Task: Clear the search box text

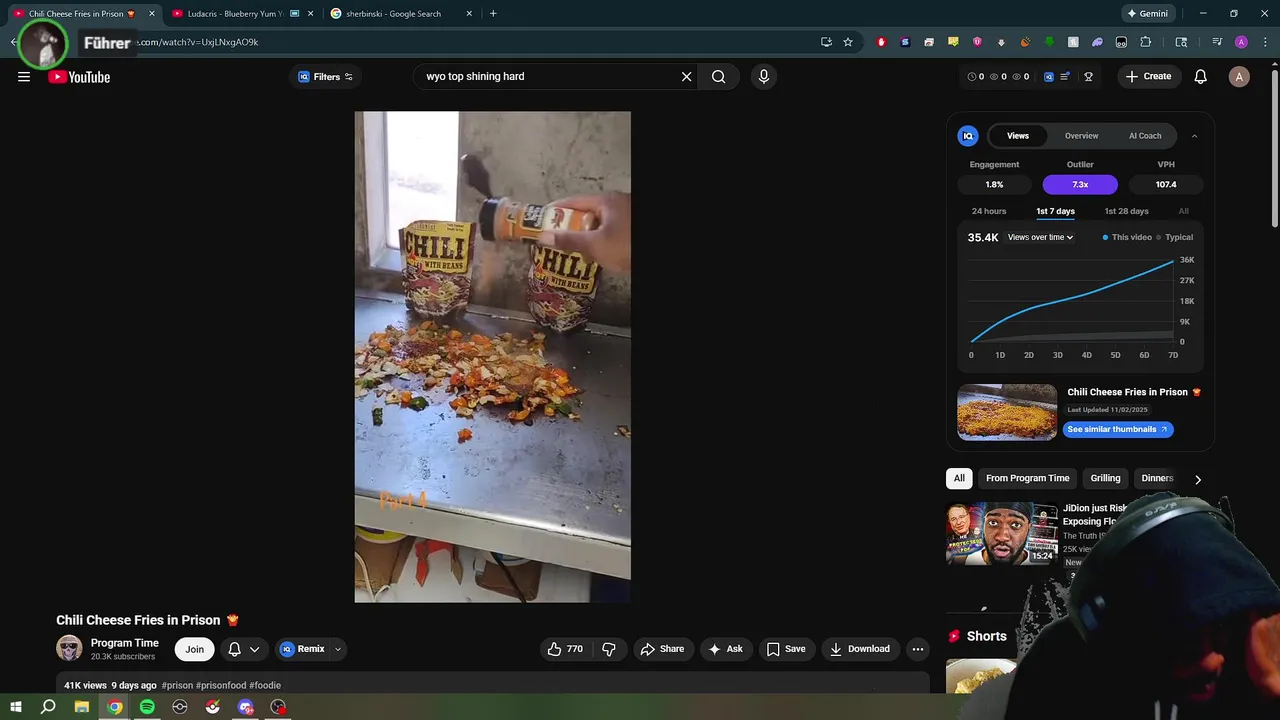Action: coord(686,77)
